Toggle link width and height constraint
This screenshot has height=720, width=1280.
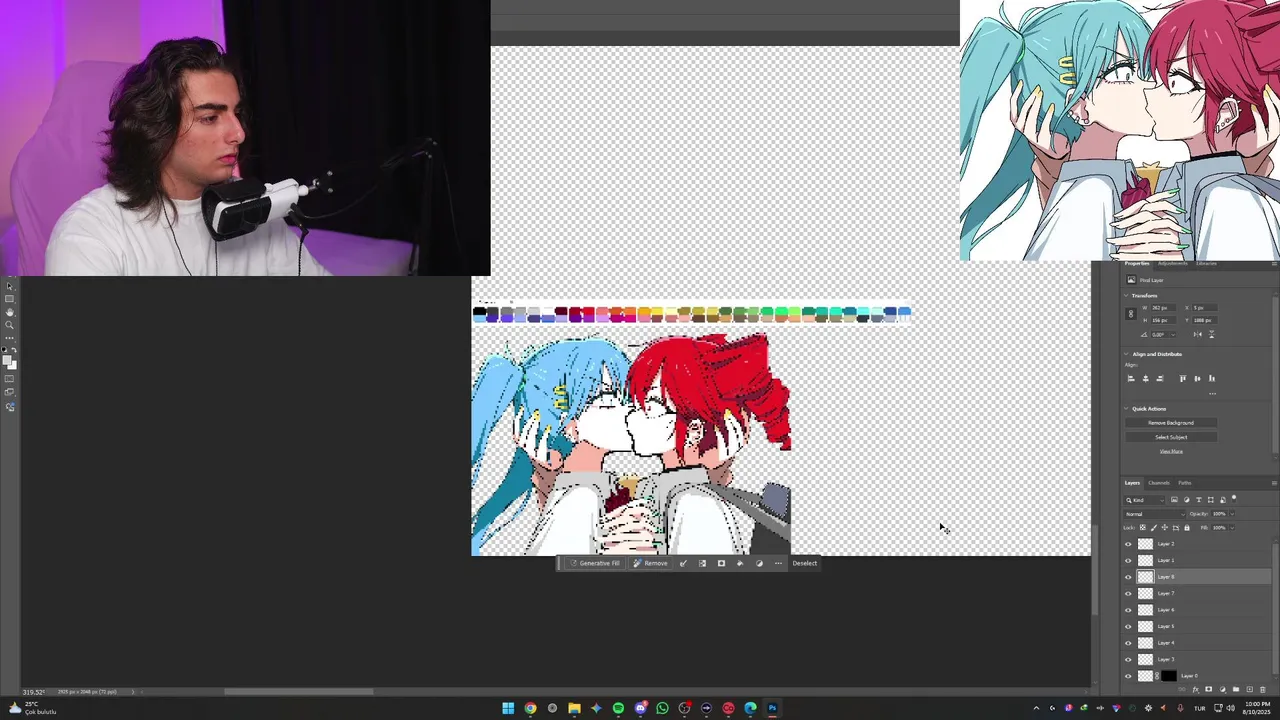coord(1131,313)
